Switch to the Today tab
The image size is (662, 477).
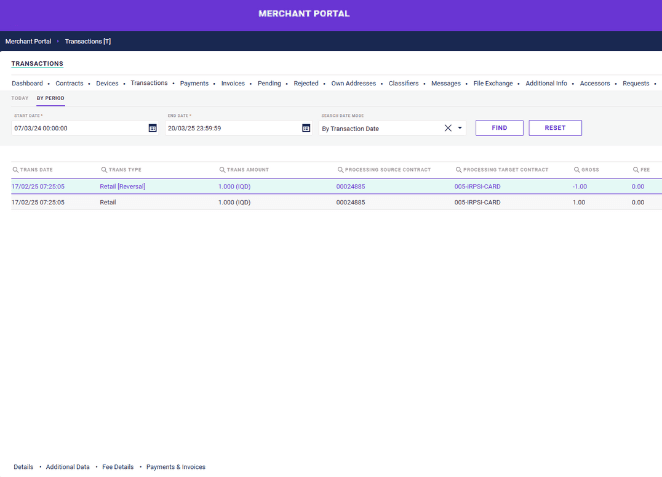point(20,98)
